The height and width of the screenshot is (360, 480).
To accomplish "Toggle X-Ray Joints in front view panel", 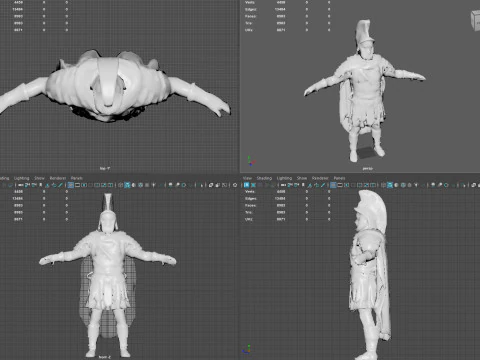I will (224, 185).
